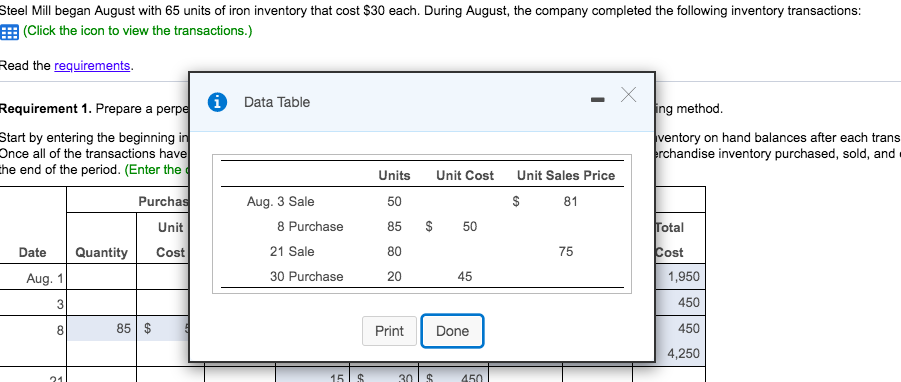Viewport: 901px width, 382px height.
Task: Click the 'Quantity' column header in worksheet
Action: click(102, 253)
